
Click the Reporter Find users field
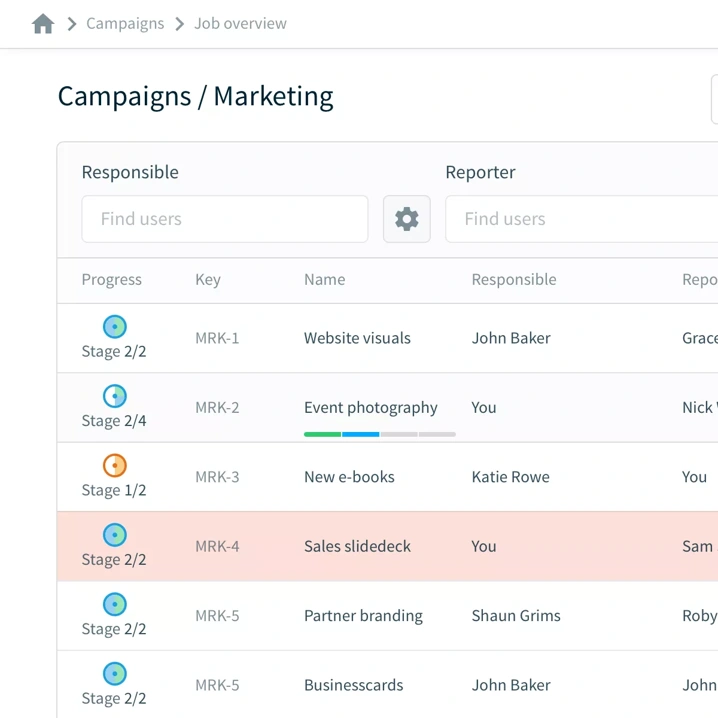point(580,219)
